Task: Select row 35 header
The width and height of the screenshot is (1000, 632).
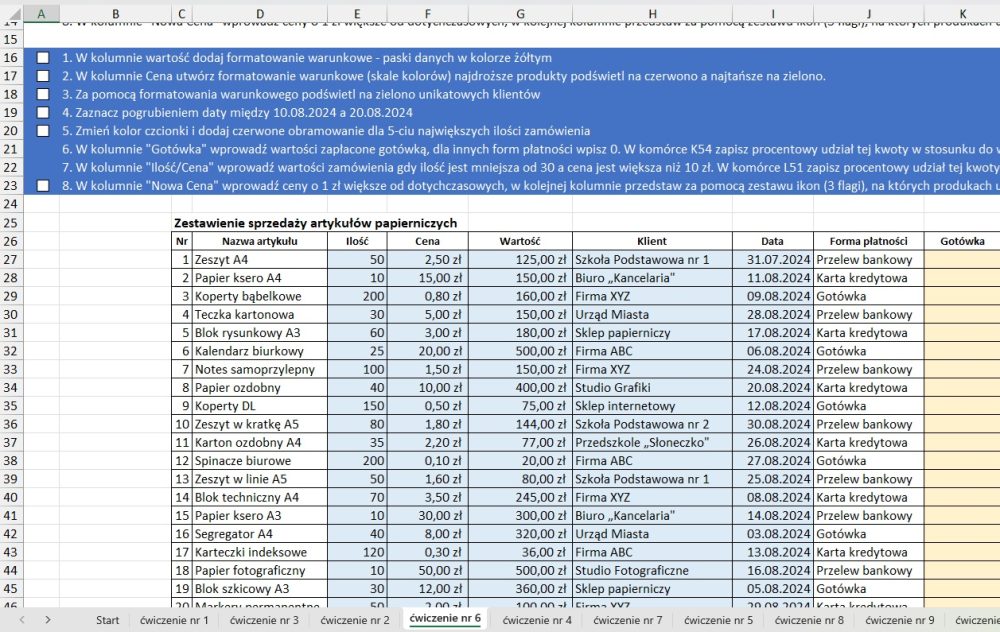Action: pos(11,406)
